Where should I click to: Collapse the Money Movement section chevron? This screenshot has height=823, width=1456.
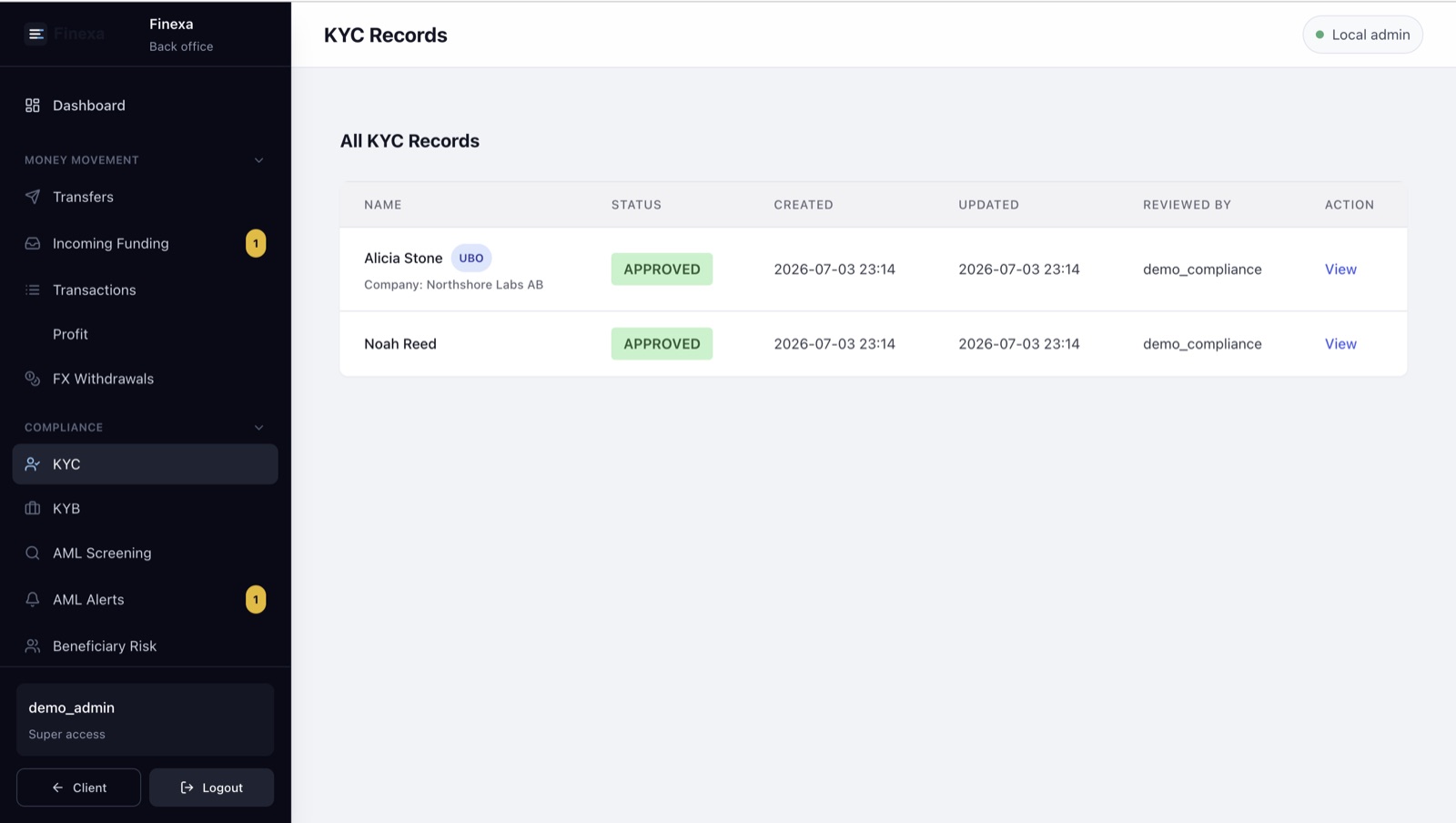coord(259,160)
